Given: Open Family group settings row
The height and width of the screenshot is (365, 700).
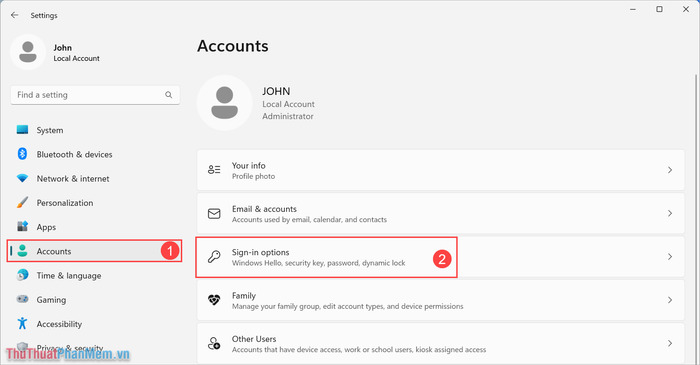Looking at the screenshot, I should click(441, 300).
